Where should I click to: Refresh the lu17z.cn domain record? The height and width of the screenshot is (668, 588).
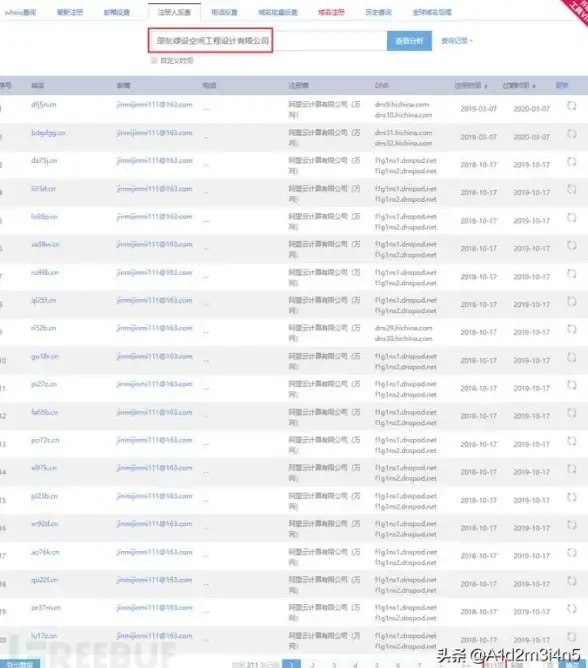pyautogui.click(x=571, y=637)
